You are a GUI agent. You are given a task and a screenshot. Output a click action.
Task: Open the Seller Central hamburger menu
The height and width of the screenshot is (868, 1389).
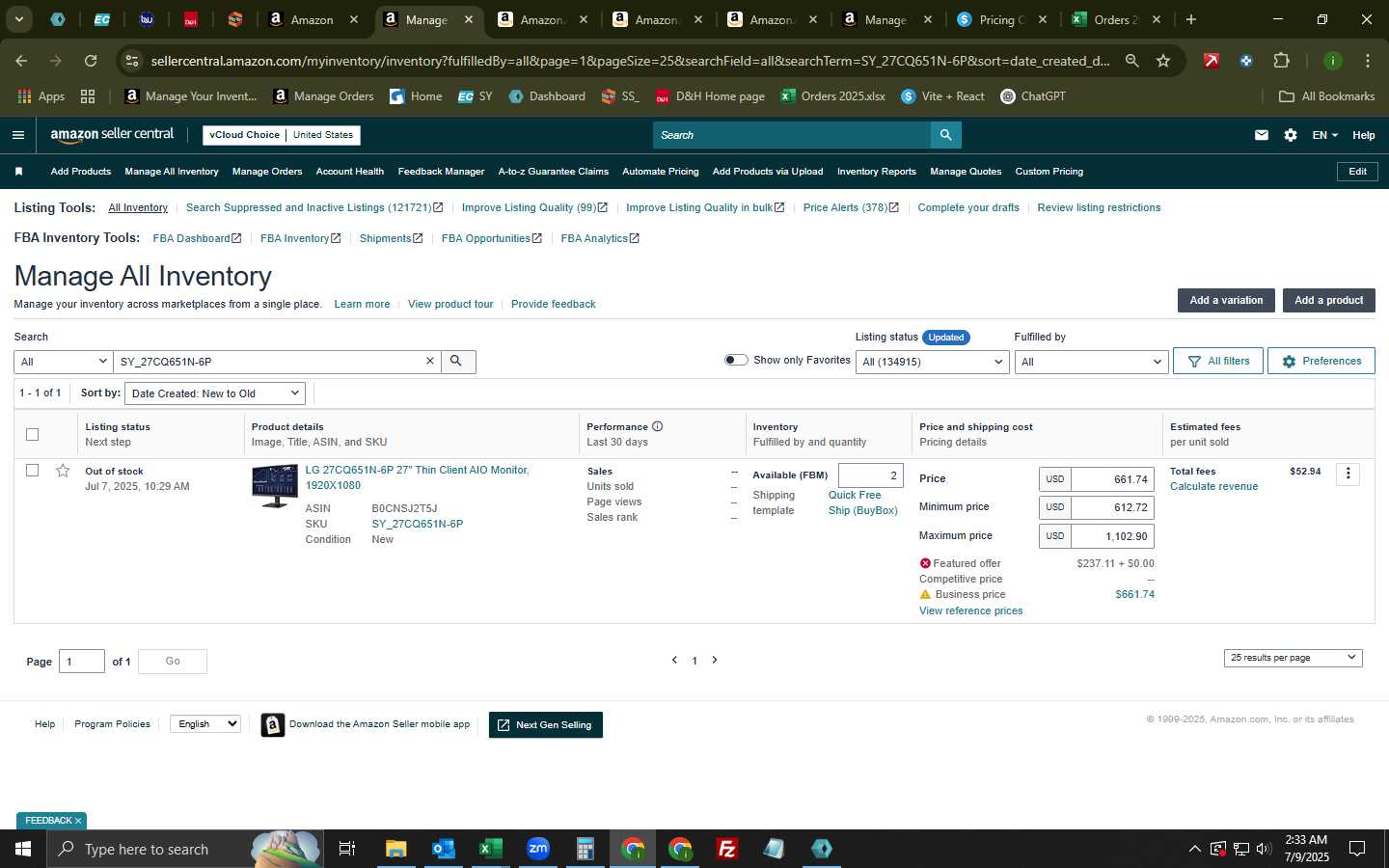pyautogui.click(x=17, y=135)
